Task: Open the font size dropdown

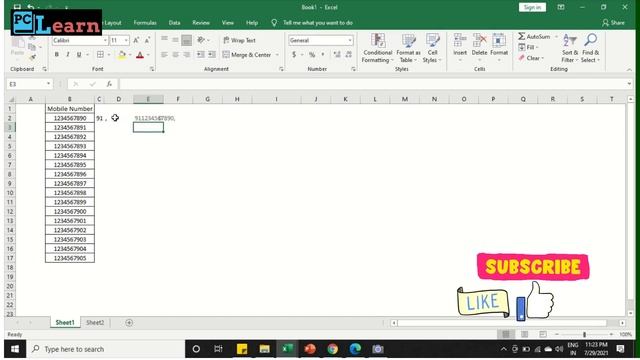Action: (x=126, y=40)
